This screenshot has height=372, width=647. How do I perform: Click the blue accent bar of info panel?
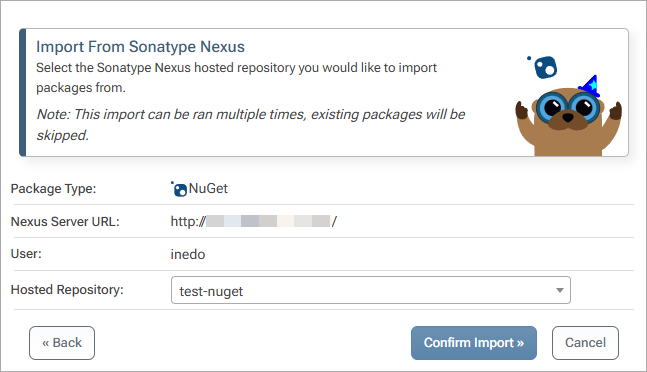tap(23, 92)
